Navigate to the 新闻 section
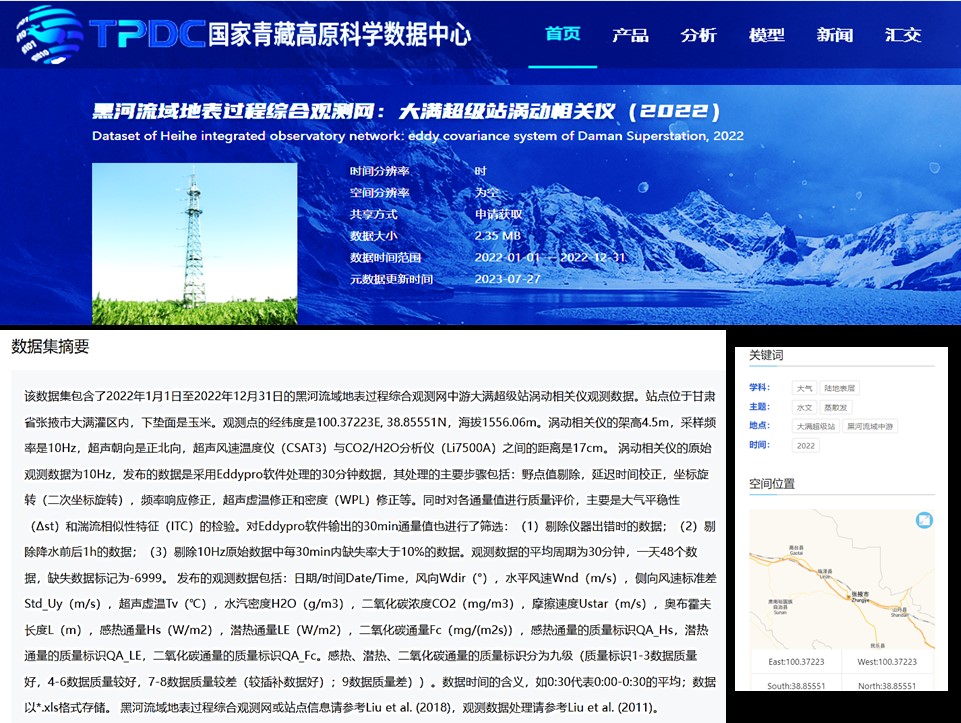The image size is (961, 723). 834,35
